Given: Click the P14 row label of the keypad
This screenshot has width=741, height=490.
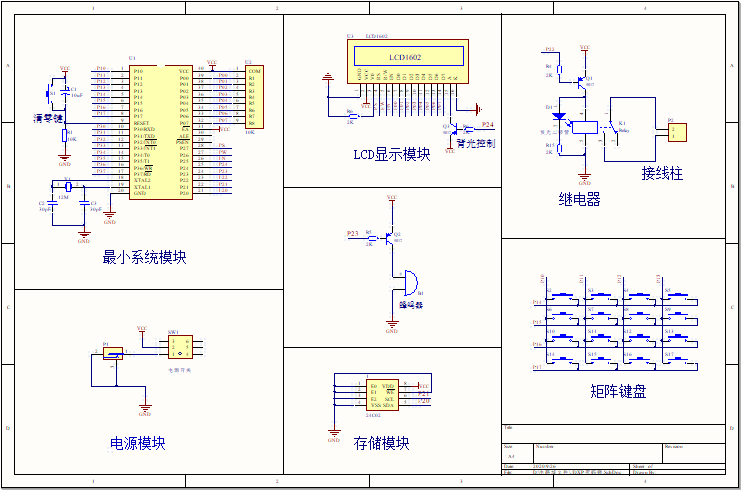Looking at the screenshot, I should (x=537, y=302).
